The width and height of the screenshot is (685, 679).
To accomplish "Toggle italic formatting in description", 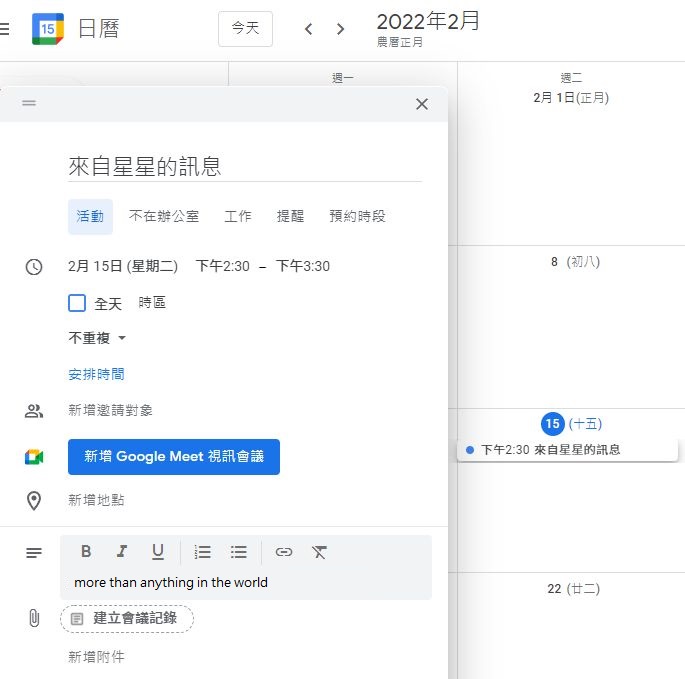I will click(122, 551).
